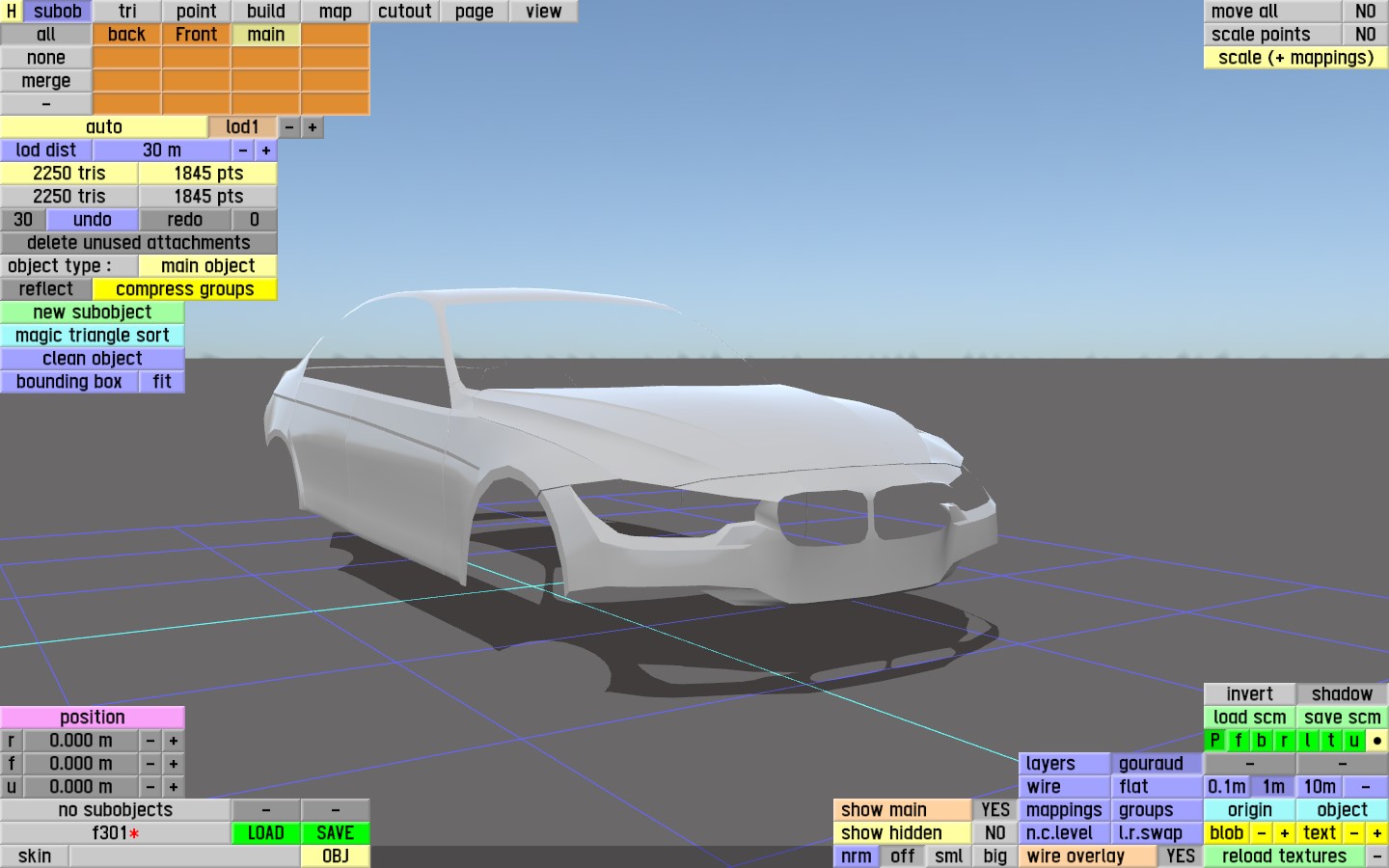Open the map tab

(336, 12)
